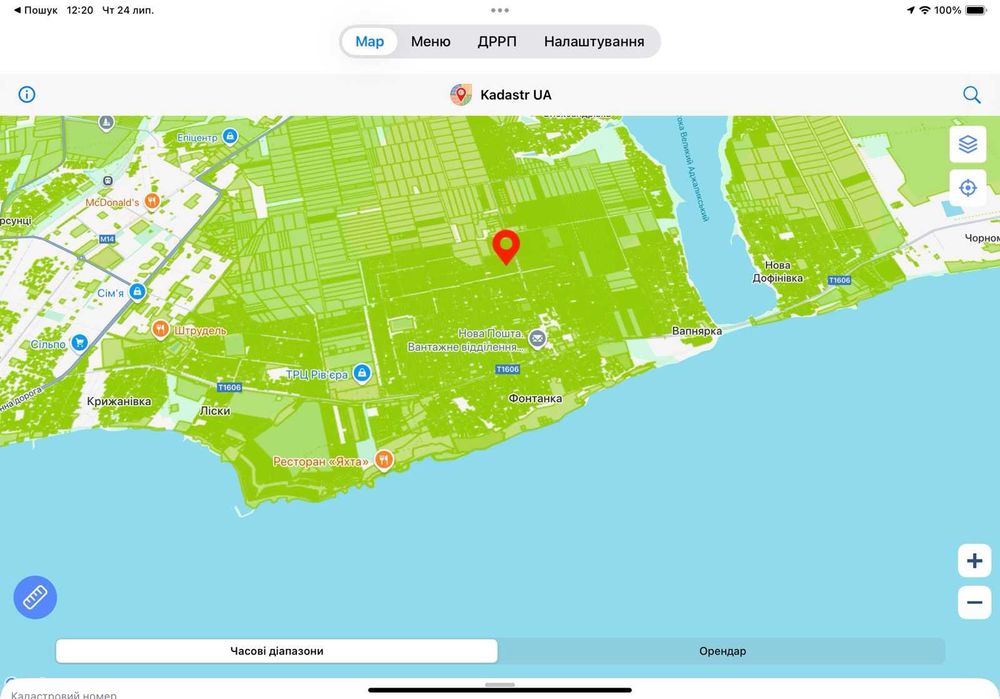Tap the Епіцентр store icon

click(230, 136)
